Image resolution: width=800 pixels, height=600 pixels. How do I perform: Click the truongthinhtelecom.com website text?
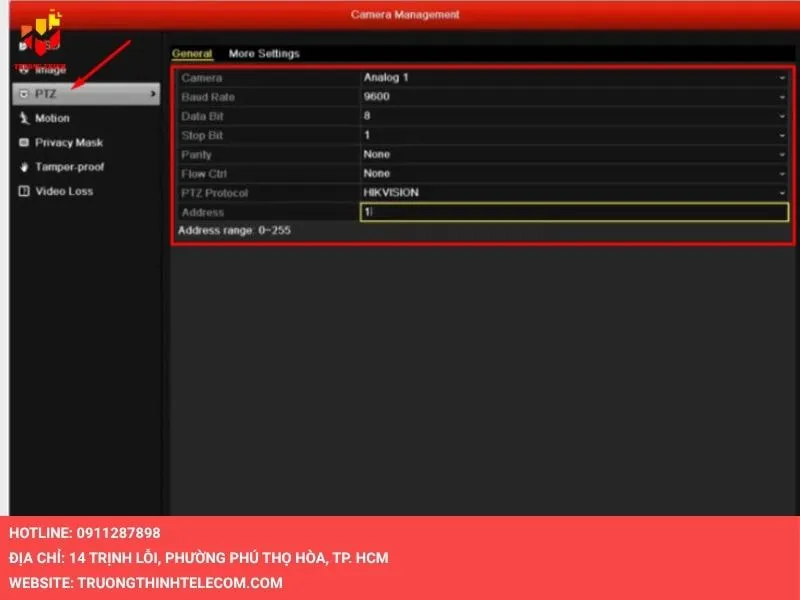(x=179, y=582)
